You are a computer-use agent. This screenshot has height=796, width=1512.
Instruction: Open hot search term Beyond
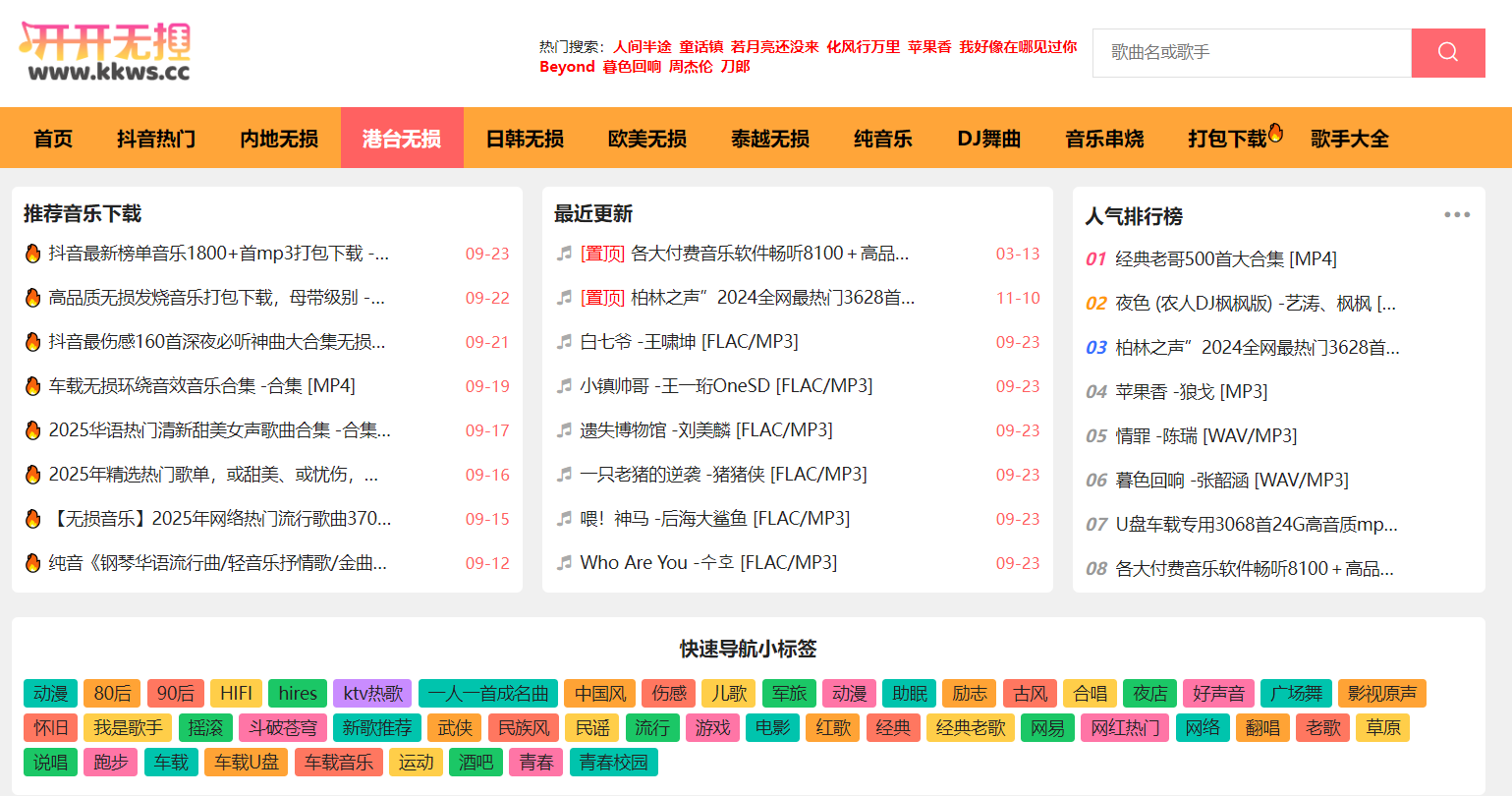[x=567, y=67]
